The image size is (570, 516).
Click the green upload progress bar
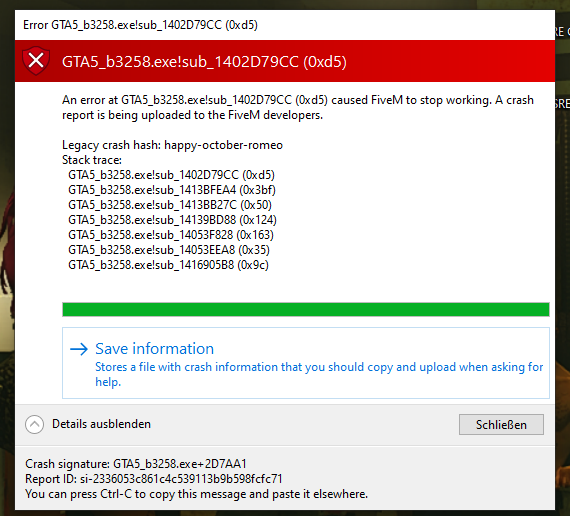tap(306, 309)
